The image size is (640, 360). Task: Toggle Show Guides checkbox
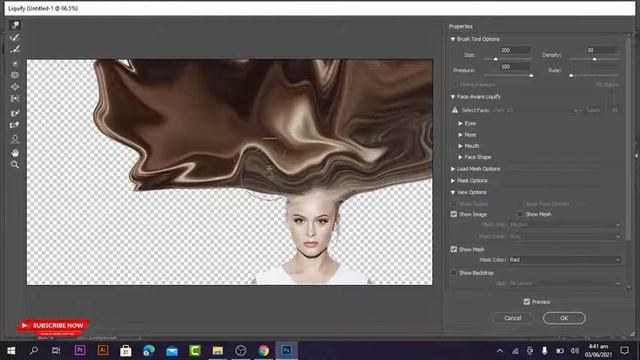point(454,203)
